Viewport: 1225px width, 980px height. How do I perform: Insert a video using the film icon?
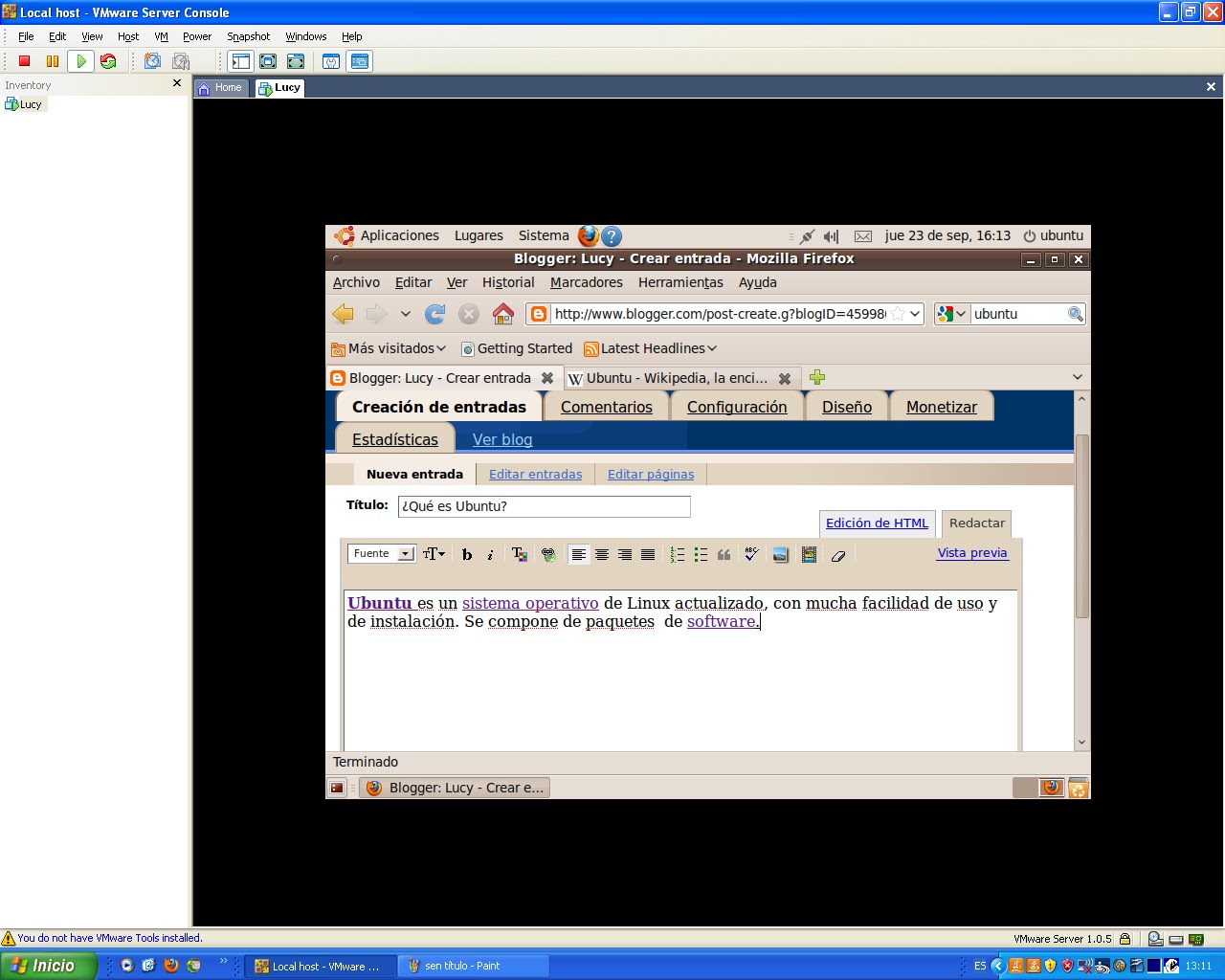809,554
